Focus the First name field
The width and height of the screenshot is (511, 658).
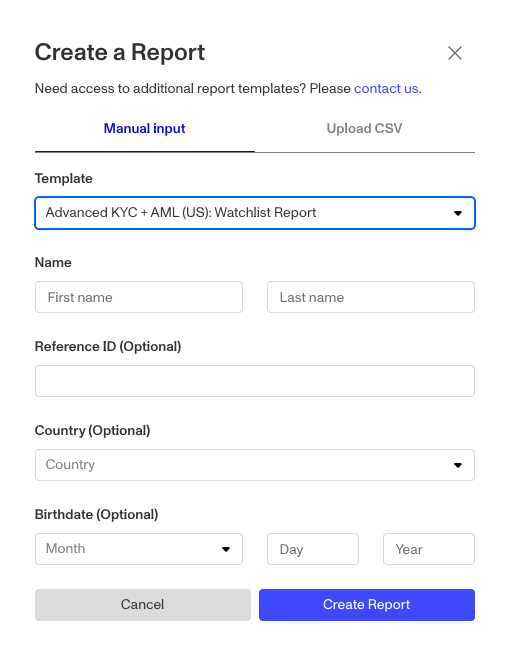139,297
